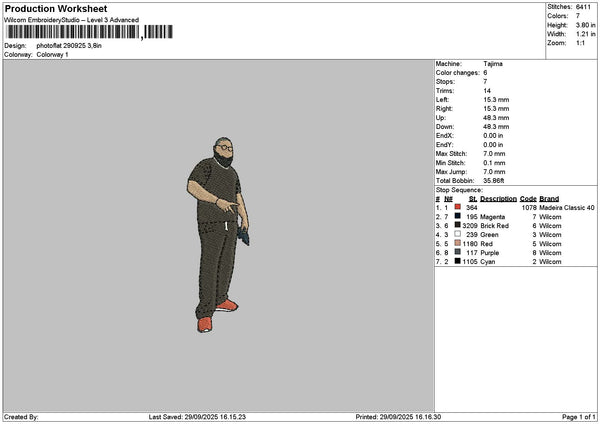Click the 'Color changes:' label
Viewport: 600px width, 424px height.
[x=457, y=73]
